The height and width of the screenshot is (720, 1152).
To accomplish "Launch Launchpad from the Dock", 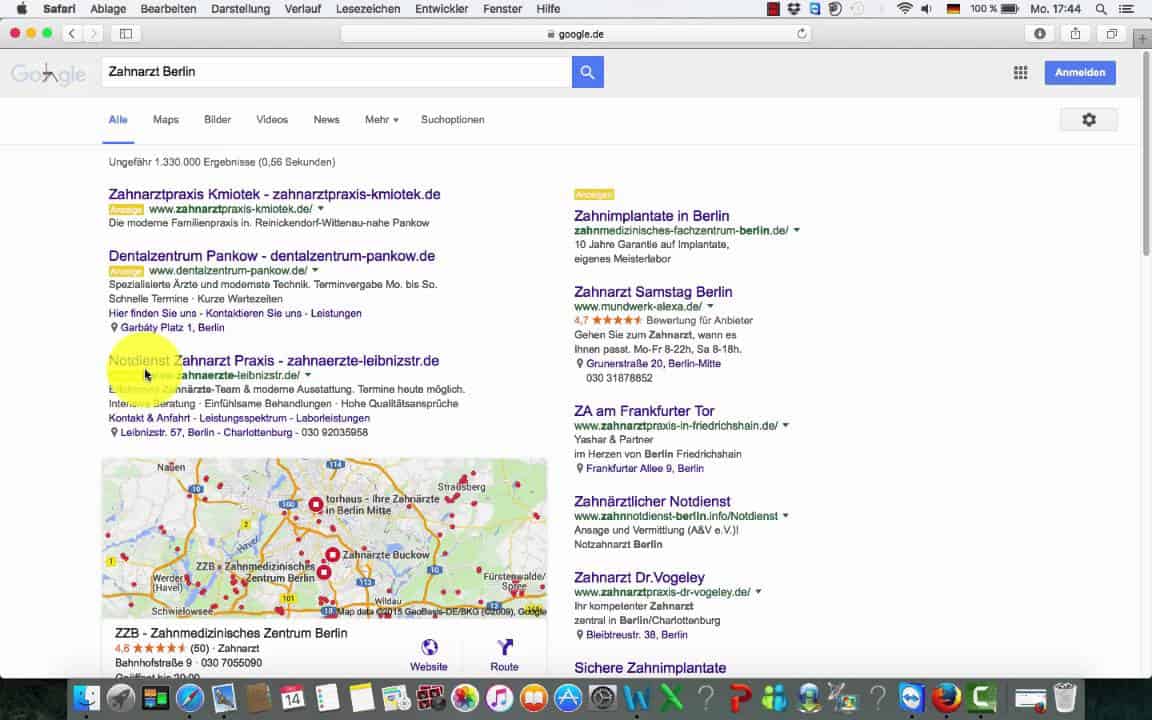I will tap(121, 698).
